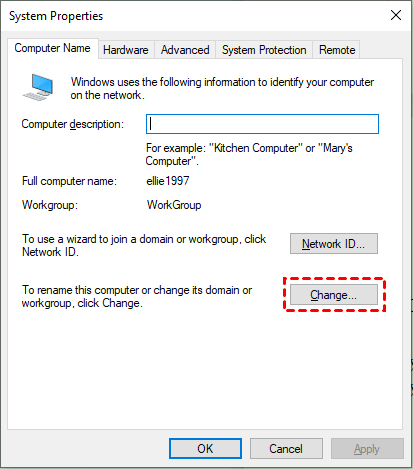The width and height of the screenshot is (413, 469).
Task: Go to the System Protection tab
Action: pos(264,50)
